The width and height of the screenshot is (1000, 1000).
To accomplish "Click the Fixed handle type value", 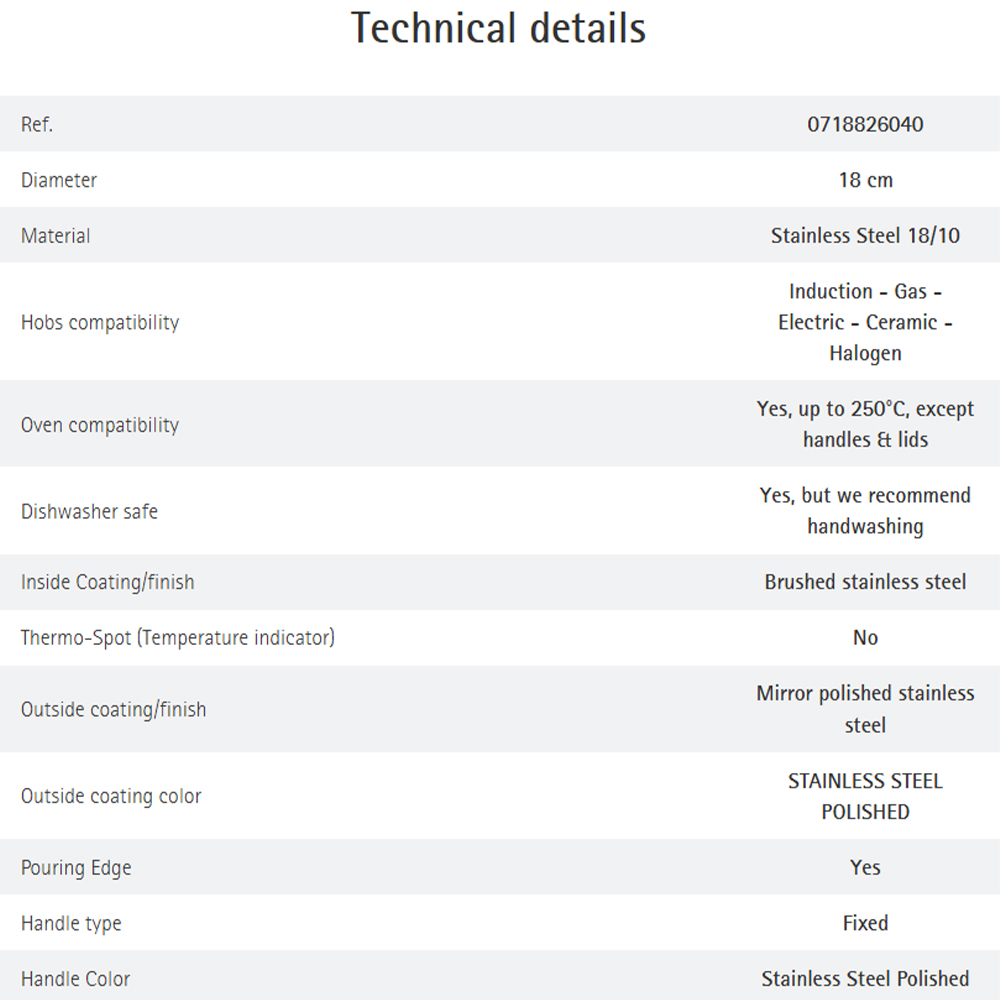I will click(865, 923).
